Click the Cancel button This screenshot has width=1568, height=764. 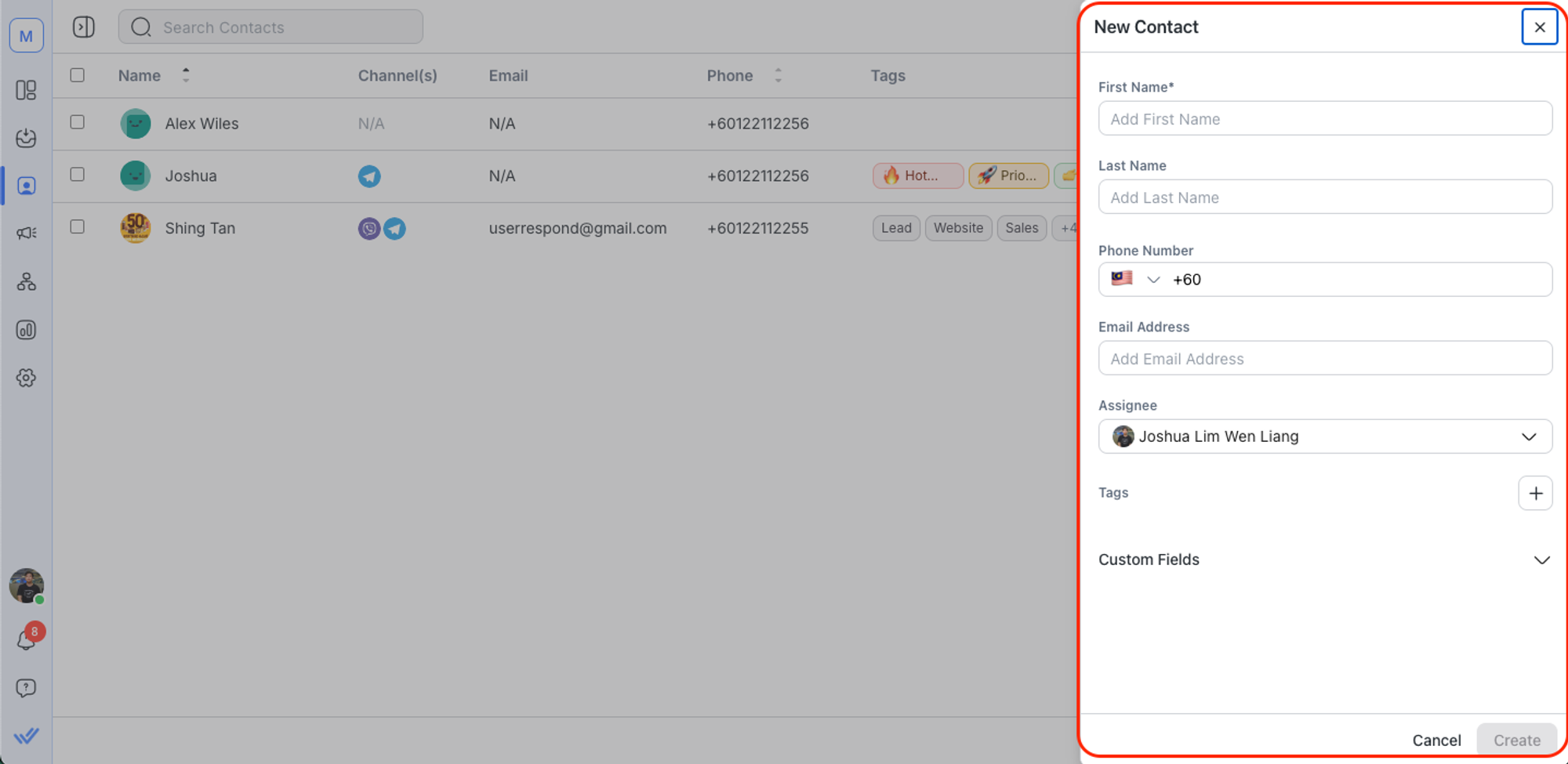coord(1436,740)
